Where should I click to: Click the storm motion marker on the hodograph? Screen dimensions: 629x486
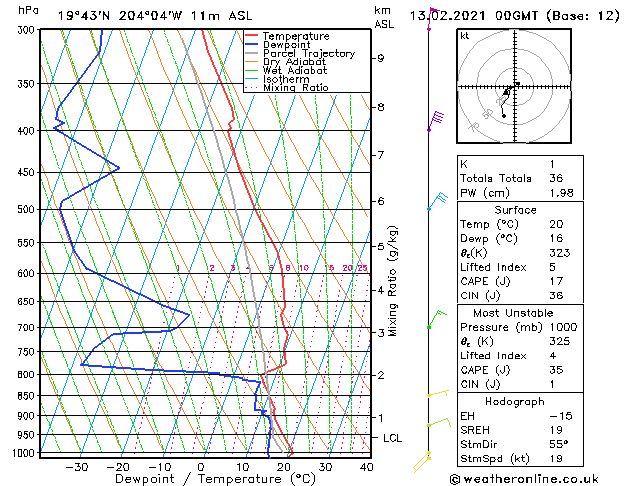tap(518, 84)
